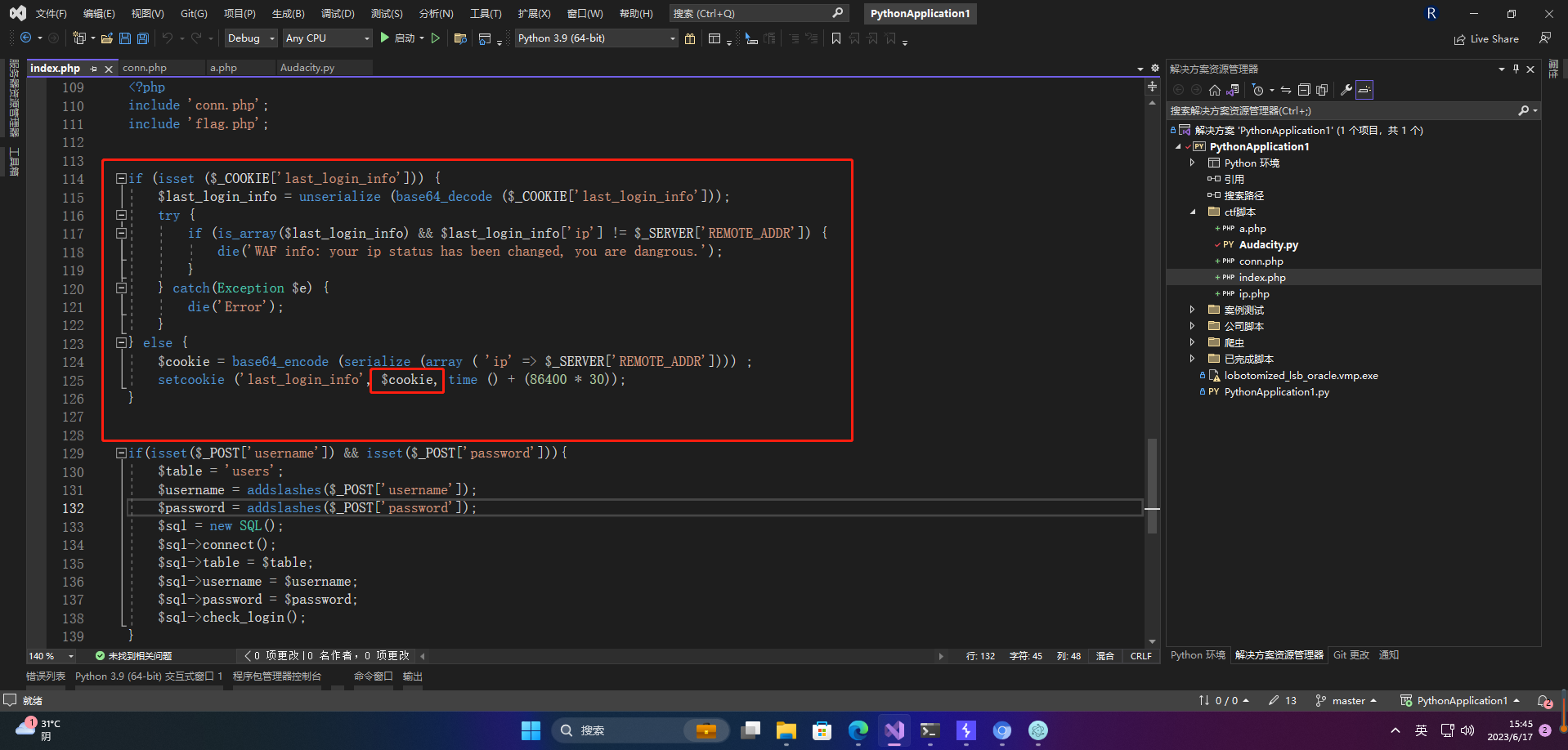The width and height of the screenshot is (1568, 750).
Task: Toggle show all files icon in Solution Explorer
Action: pos(1322,90)
